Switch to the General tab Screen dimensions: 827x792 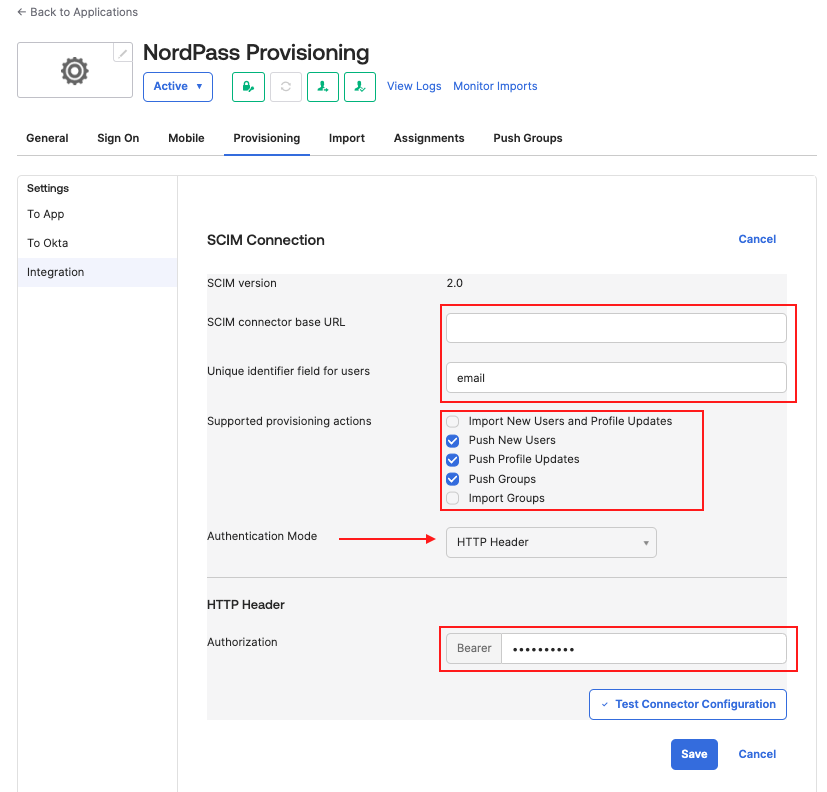tap(47, 138)
